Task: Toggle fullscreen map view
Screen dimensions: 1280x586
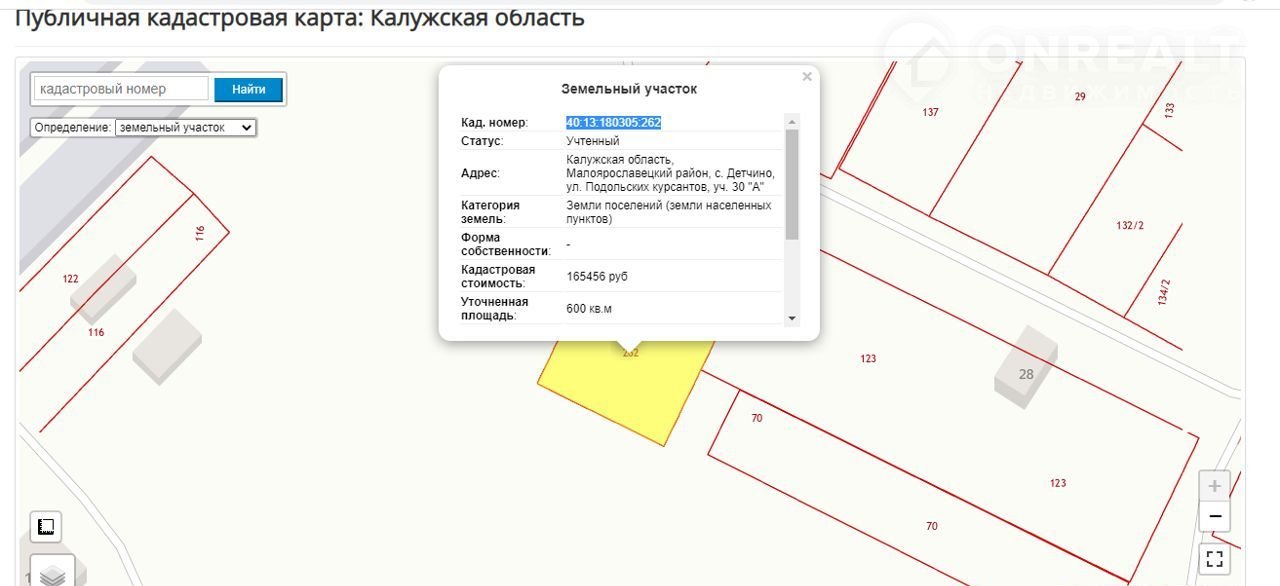Action: pos(1214,559)
